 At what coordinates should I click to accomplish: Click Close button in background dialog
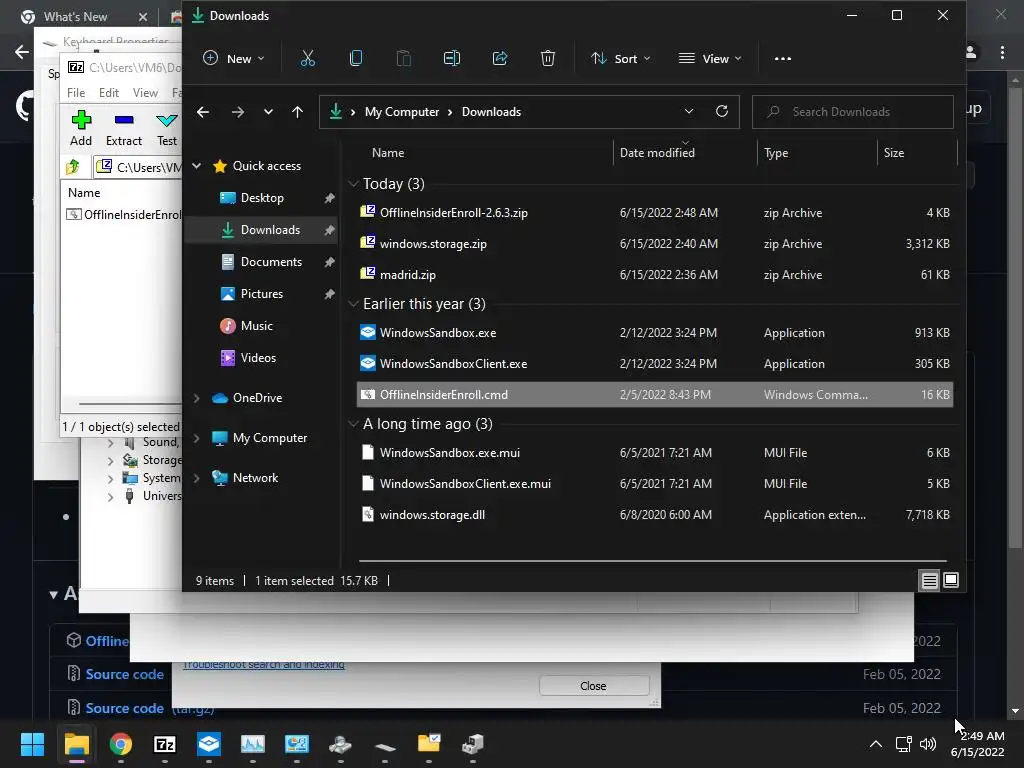click(x=594, y=686)
